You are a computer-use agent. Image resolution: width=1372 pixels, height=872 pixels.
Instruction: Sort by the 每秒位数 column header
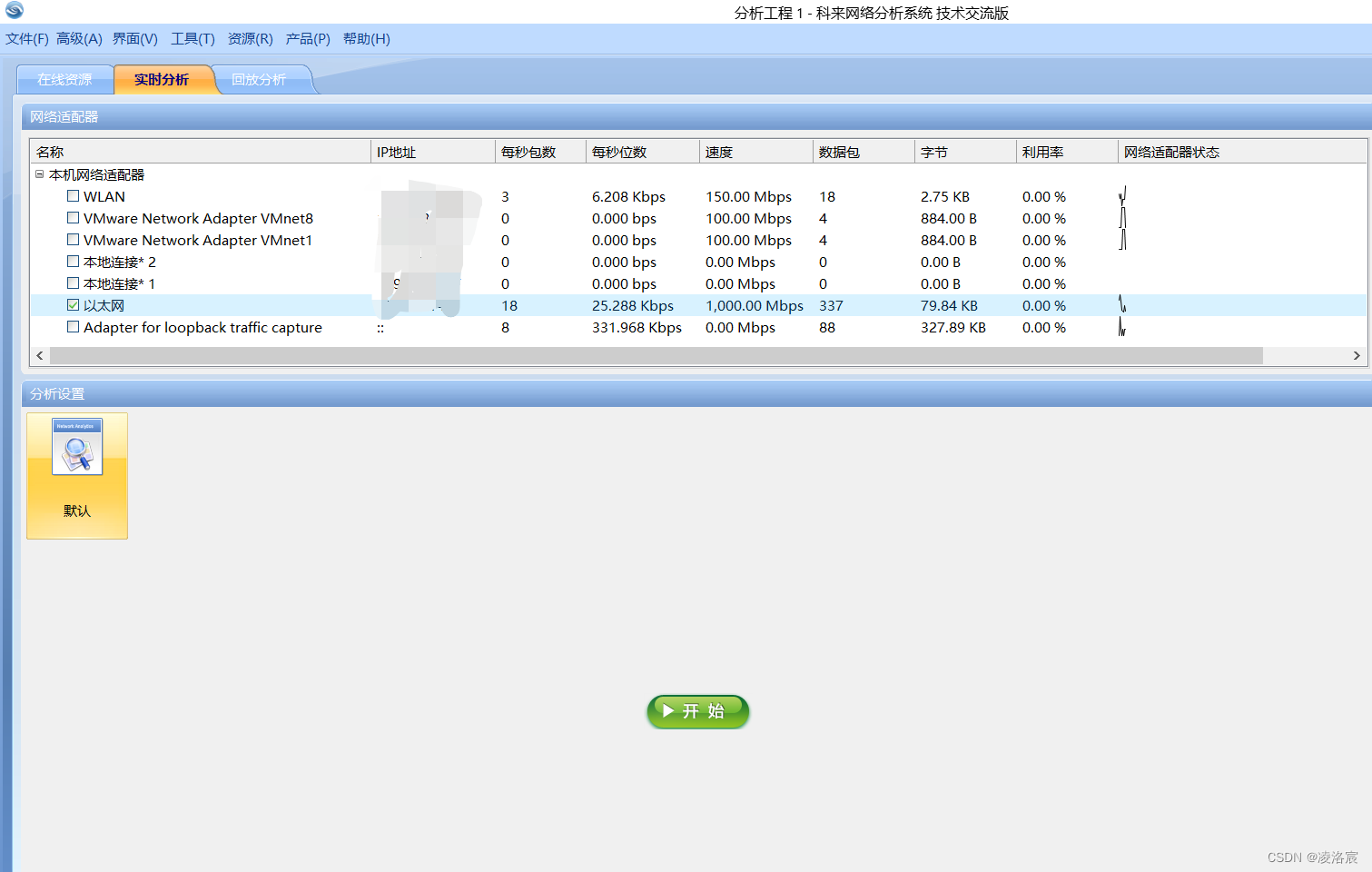tap(643, 152)
